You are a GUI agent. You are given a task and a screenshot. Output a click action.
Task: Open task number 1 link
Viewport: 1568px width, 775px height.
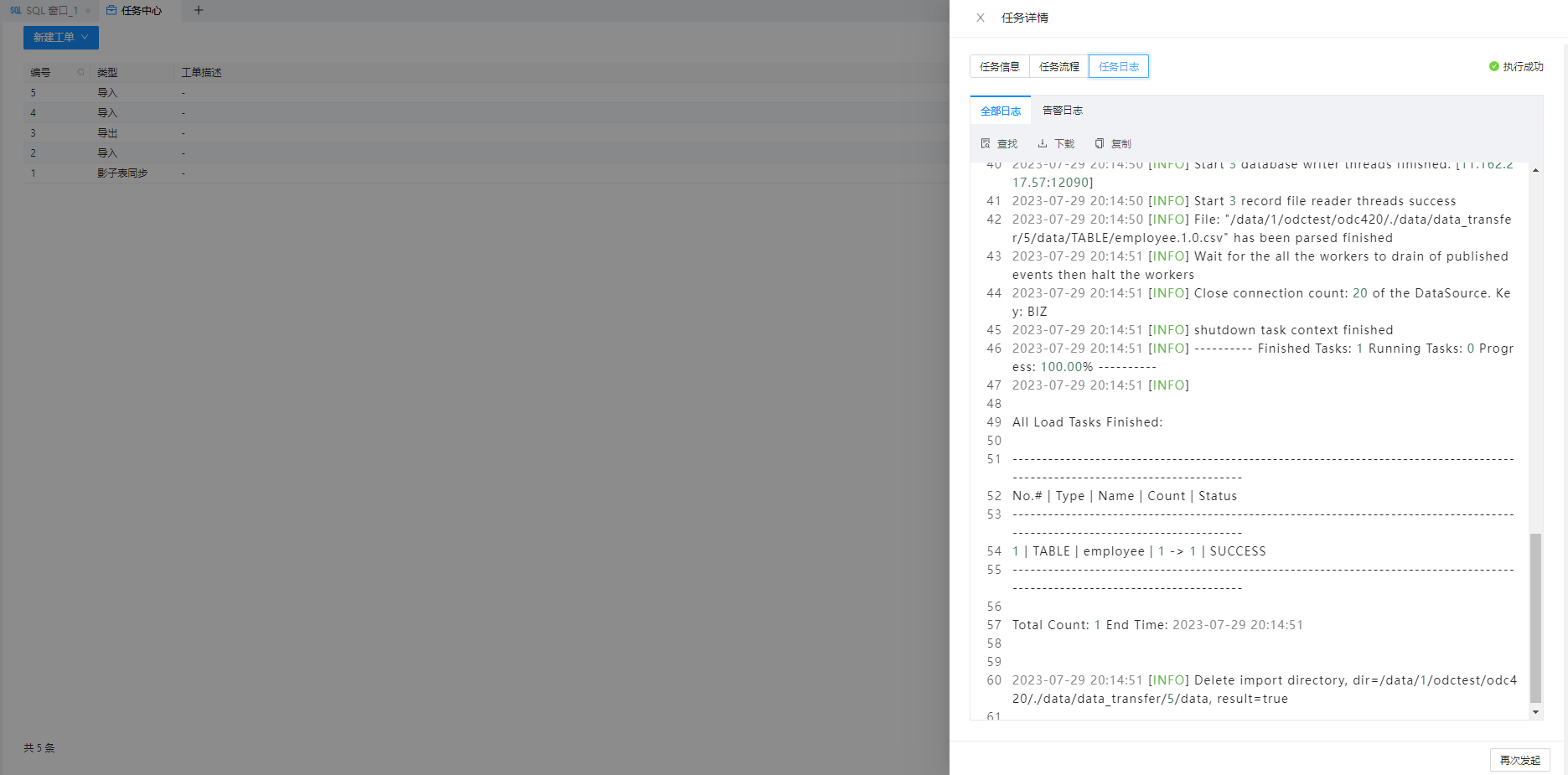tap(34, 173)
